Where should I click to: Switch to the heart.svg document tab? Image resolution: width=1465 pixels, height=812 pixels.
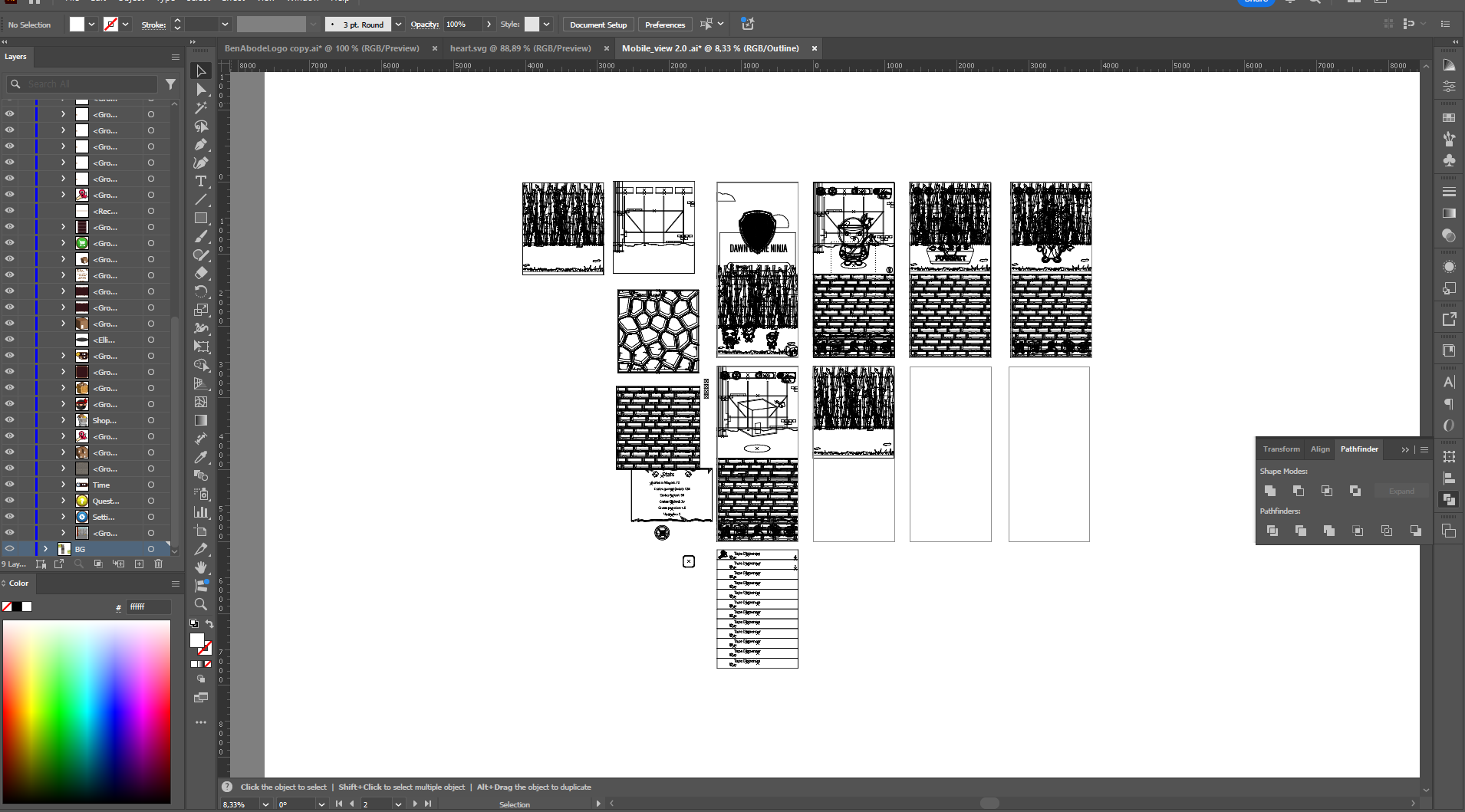coord(520,48)
